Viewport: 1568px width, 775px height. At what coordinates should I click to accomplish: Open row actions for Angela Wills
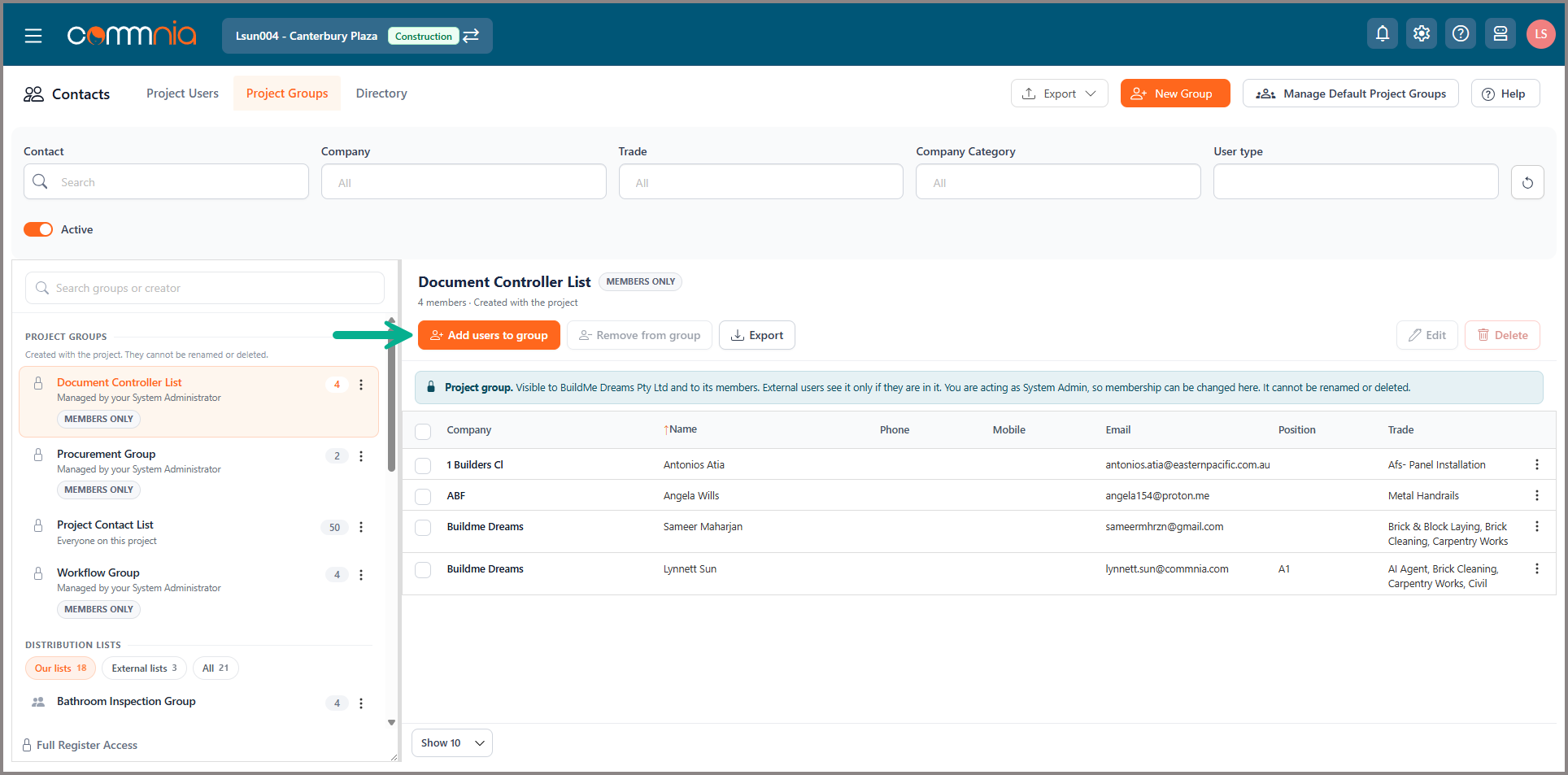pyautogui.click(x=1536, y=495)
